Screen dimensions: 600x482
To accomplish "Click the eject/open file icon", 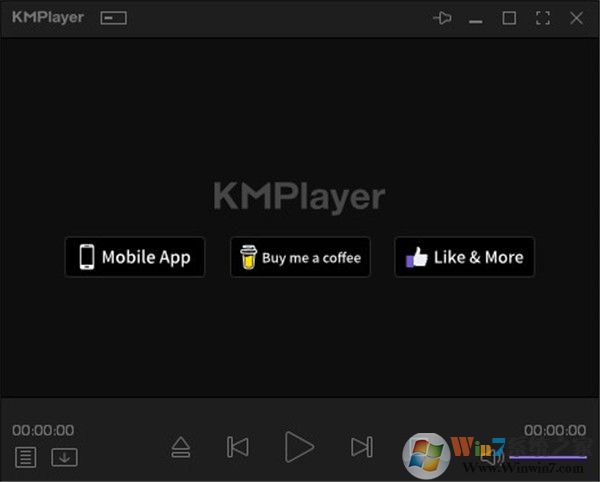I will 181,447.
